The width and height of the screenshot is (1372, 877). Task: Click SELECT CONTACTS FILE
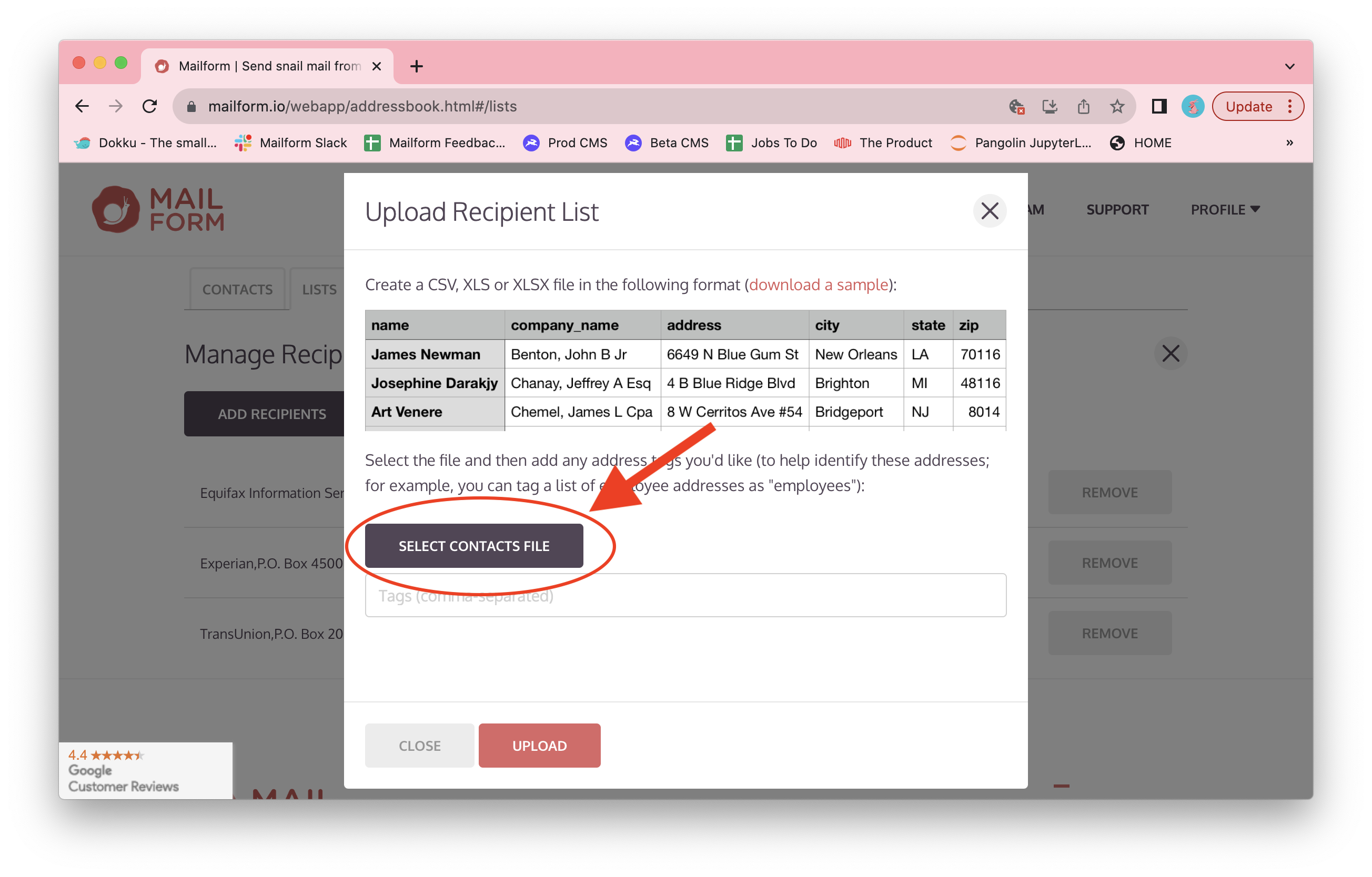pos(473,545)
